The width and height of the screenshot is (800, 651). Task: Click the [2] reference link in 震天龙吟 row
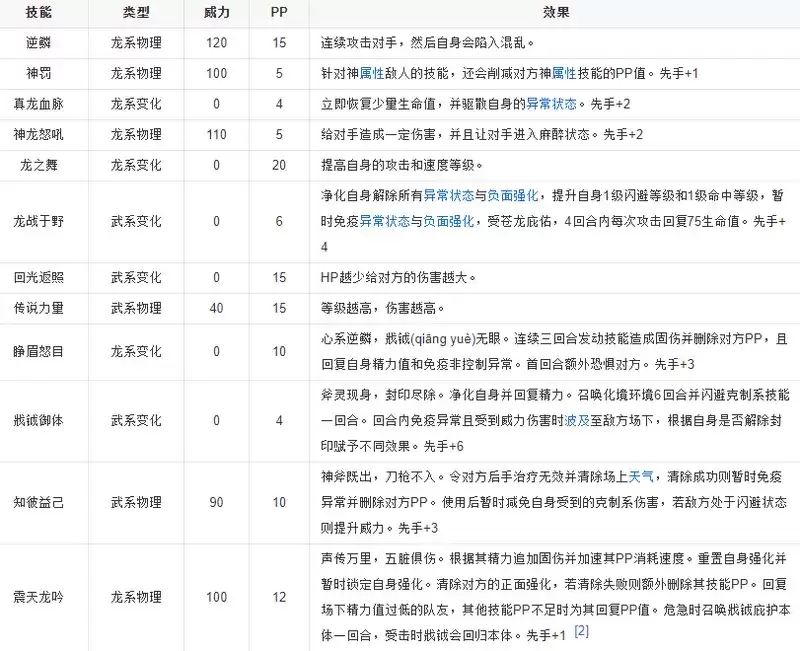click(580, 633)
